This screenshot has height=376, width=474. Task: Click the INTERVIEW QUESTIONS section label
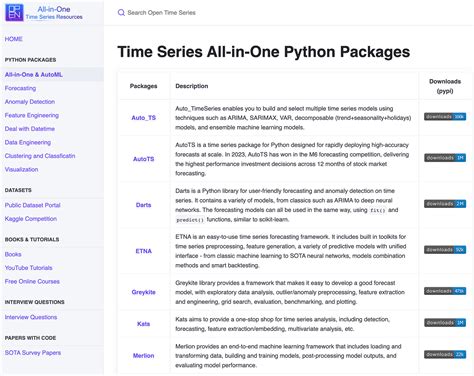pos(34,302)
